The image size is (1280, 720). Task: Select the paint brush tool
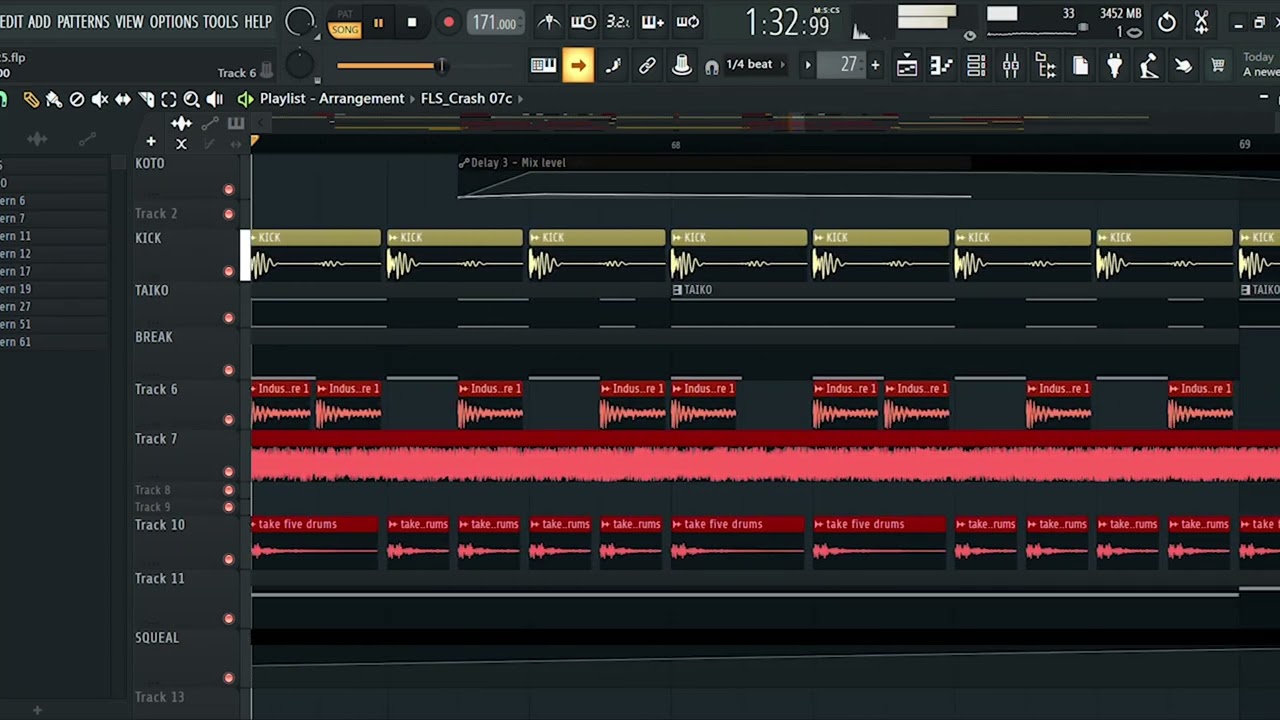point(54,99)
